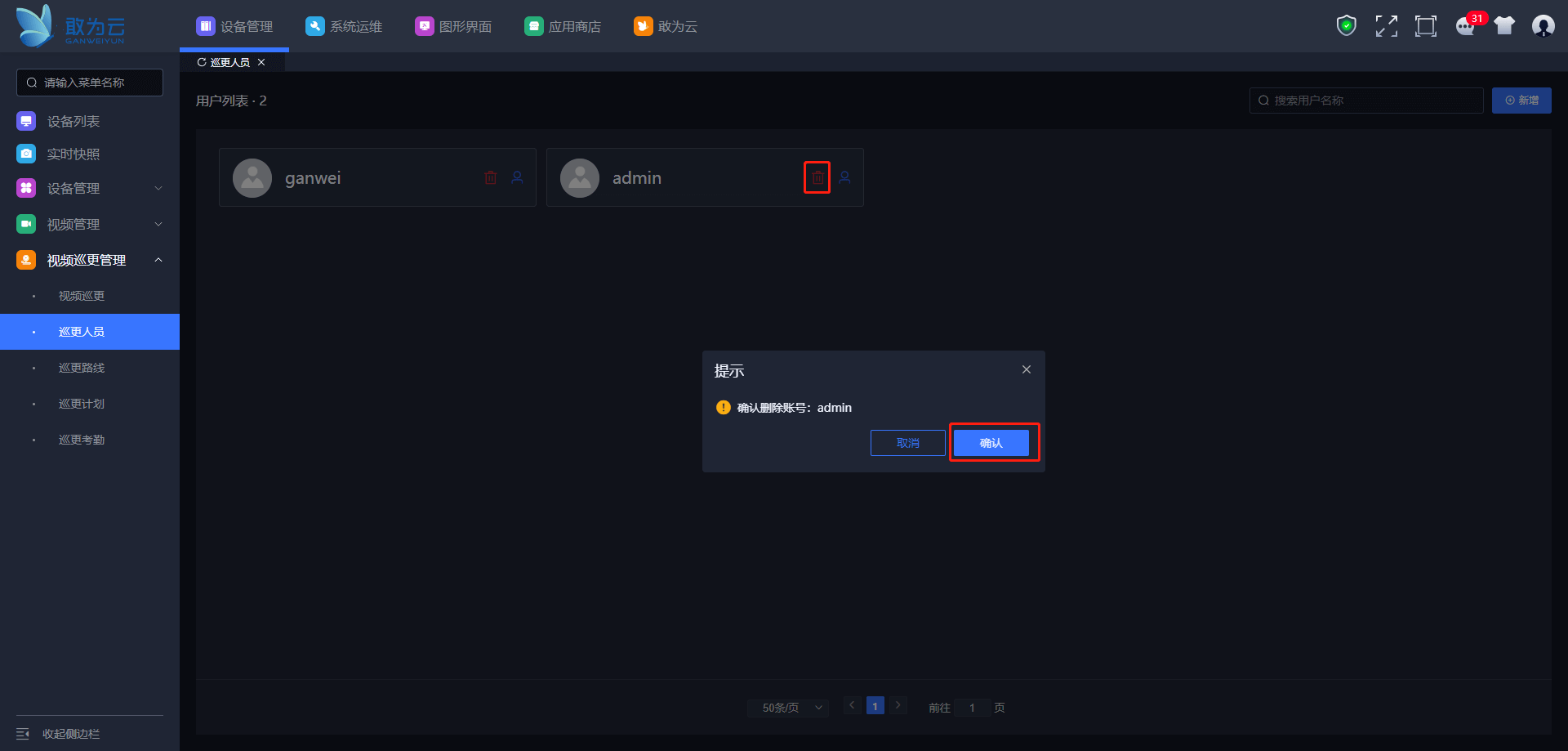The height and width of the screenshot is (751, 1568).
Task: Open the theme shirt icon
Action: point(1504,26)
